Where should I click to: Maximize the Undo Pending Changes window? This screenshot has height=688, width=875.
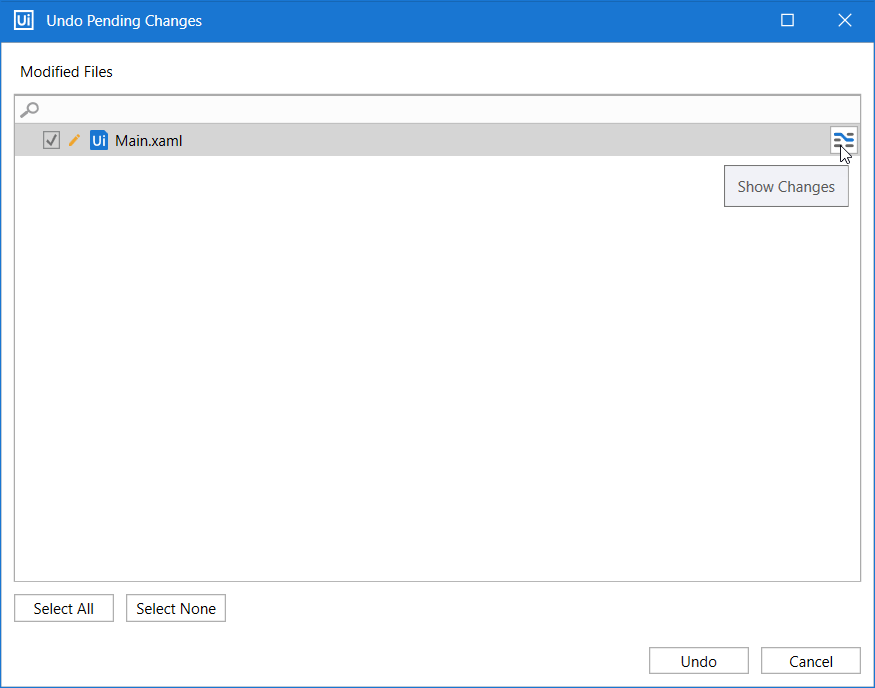pos(787,20)
